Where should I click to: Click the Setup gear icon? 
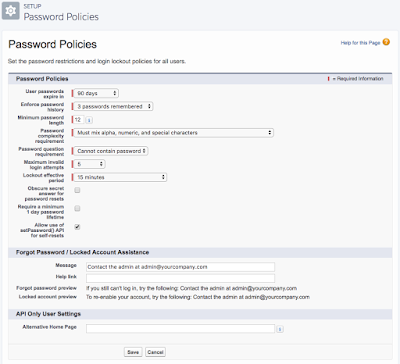(x=11, y=11)
